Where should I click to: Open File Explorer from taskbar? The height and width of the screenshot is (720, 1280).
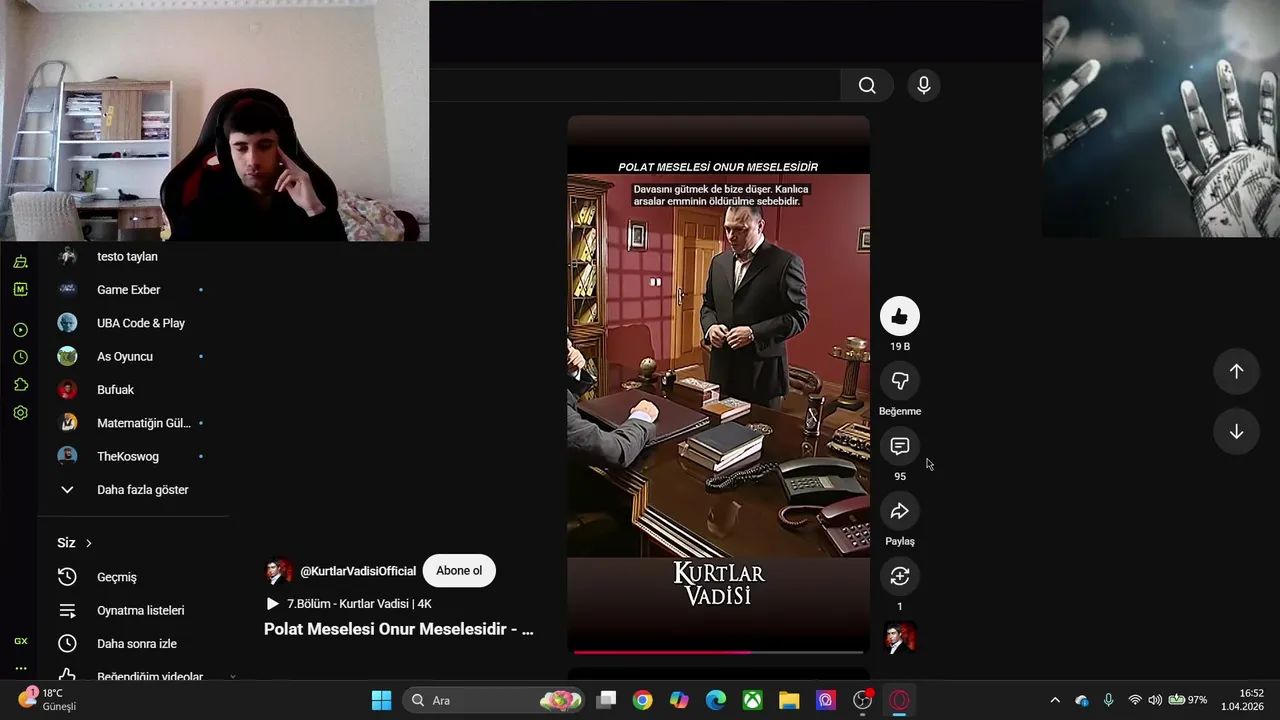[789, 700]
